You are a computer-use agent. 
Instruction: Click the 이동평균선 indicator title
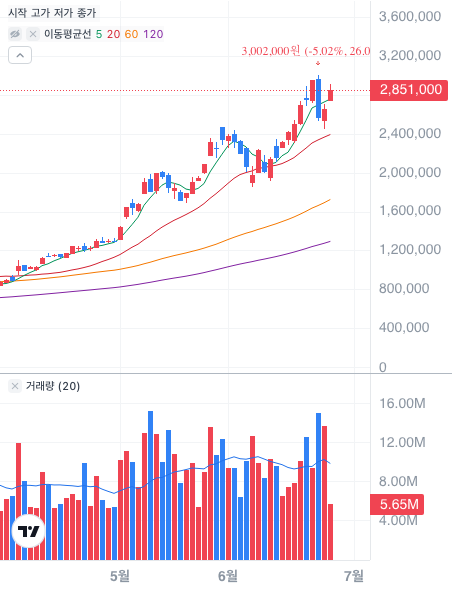click(68, 34)
